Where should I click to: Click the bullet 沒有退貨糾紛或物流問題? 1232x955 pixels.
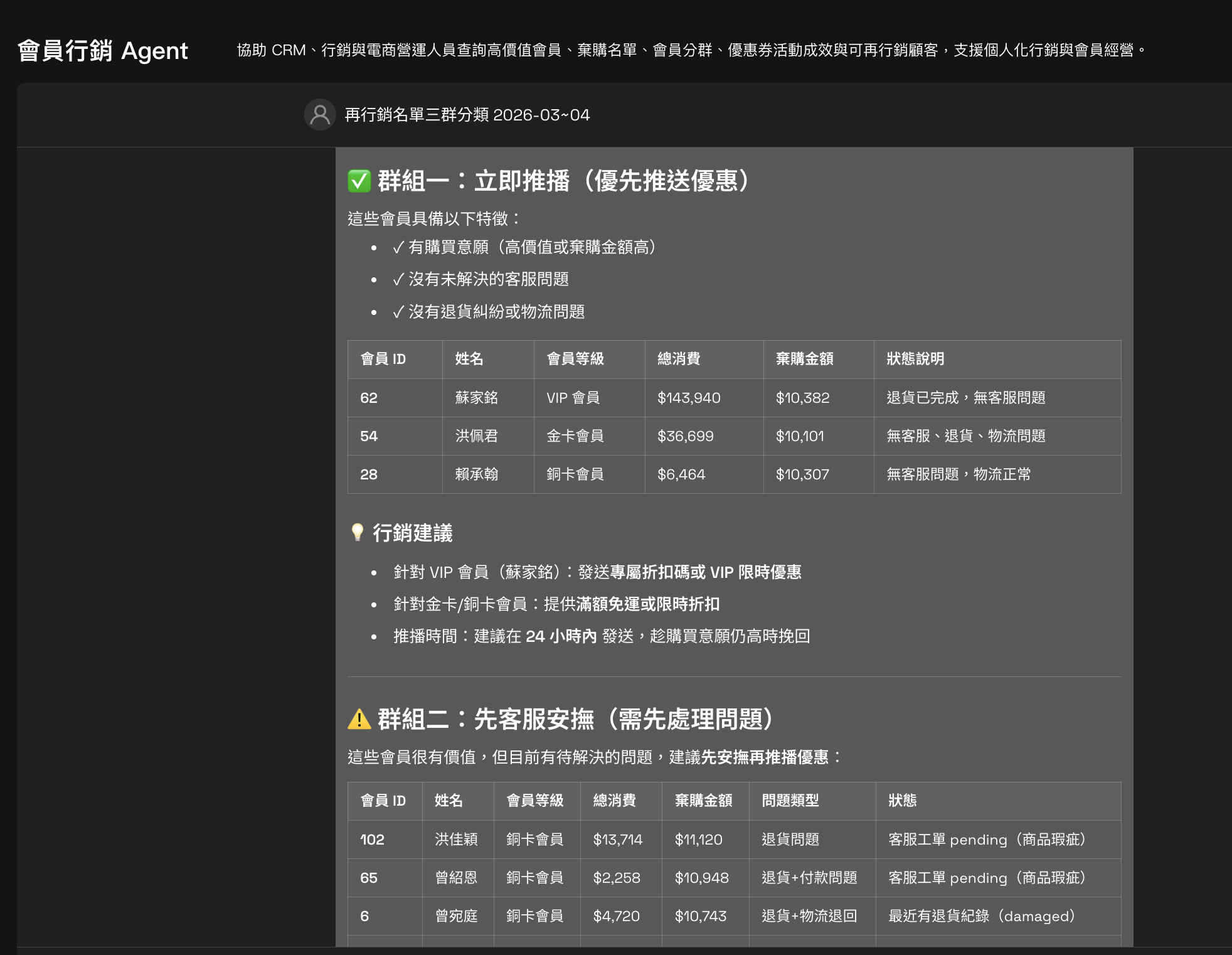point(489,312)
